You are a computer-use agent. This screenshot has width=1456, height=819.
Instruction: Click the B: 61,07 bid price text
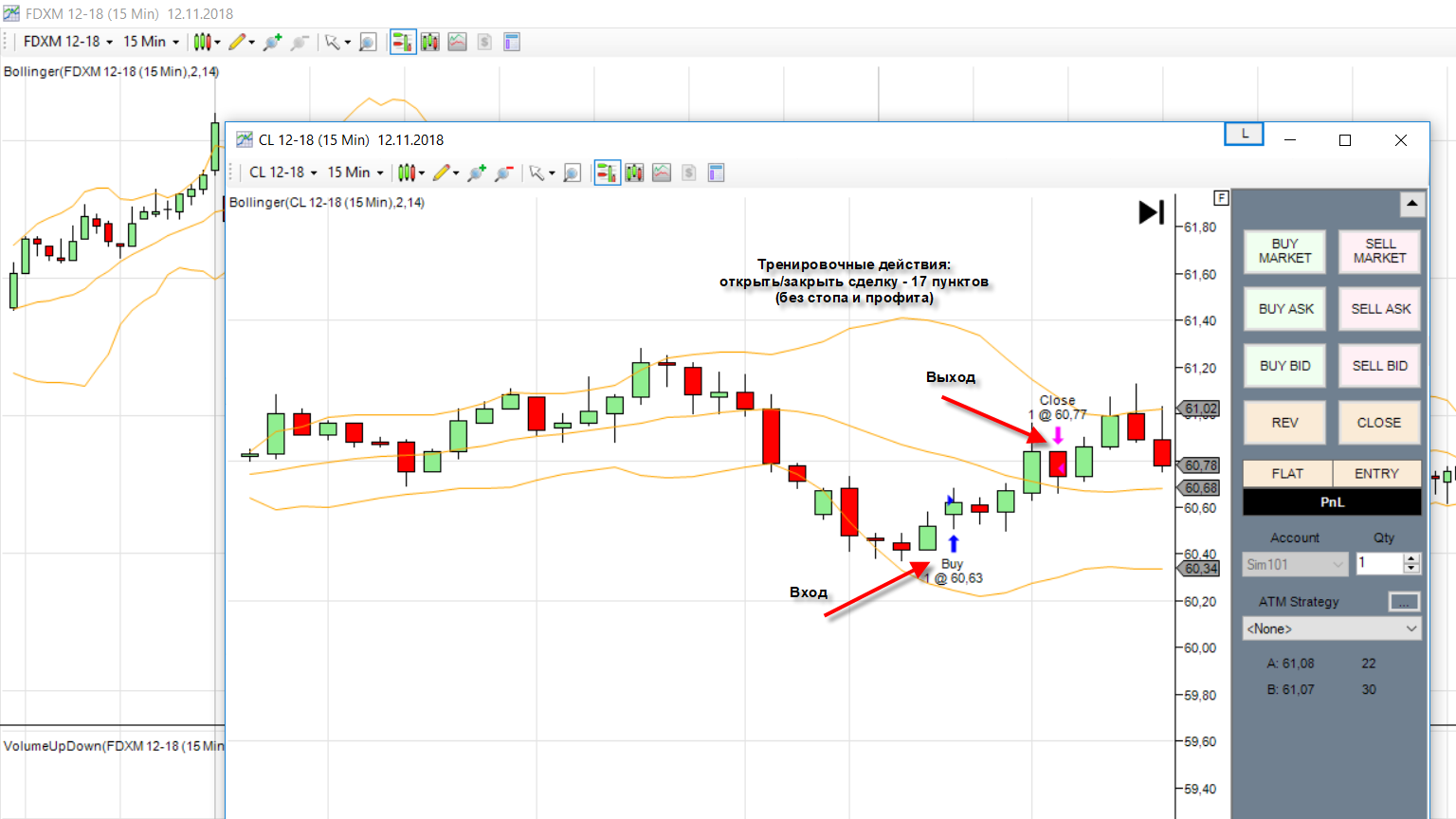(1291, 689)
